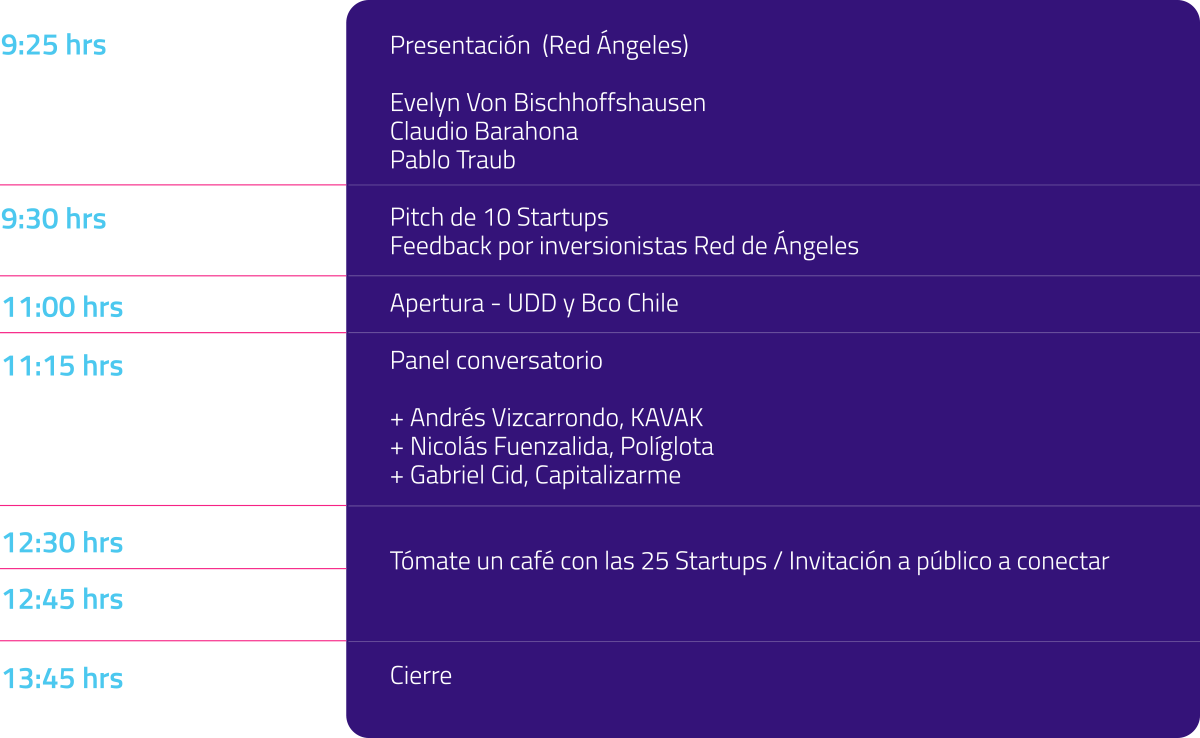
Task: Select panelist Nicolás Fuenzalida, Políglota
Action: click(x=552, y=447)
